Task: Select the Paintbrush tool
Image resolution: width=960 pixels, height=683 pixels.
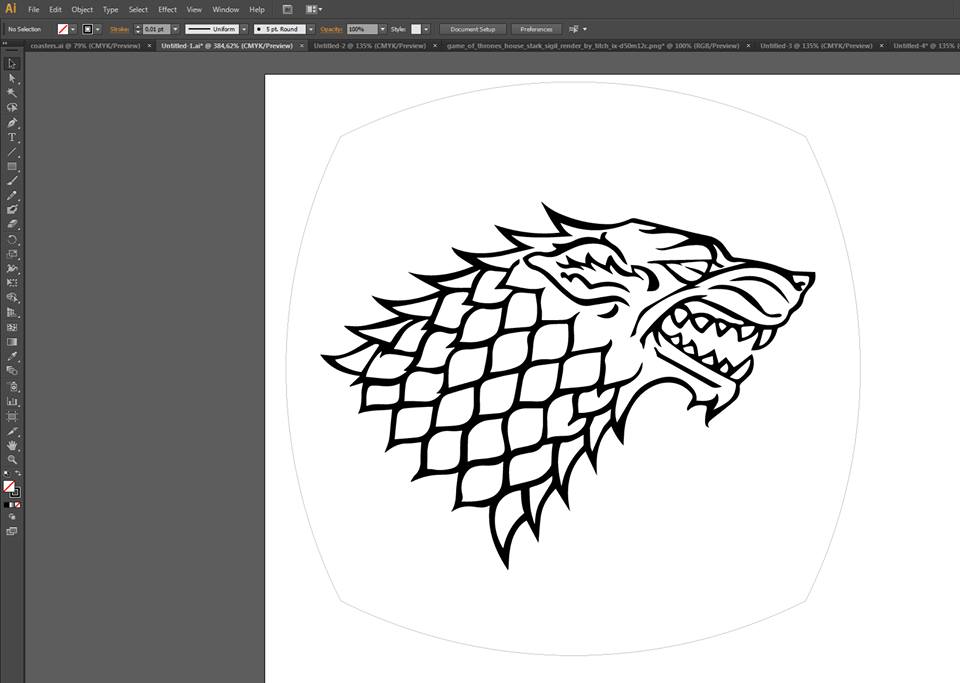Action: [x=12, y=181]
